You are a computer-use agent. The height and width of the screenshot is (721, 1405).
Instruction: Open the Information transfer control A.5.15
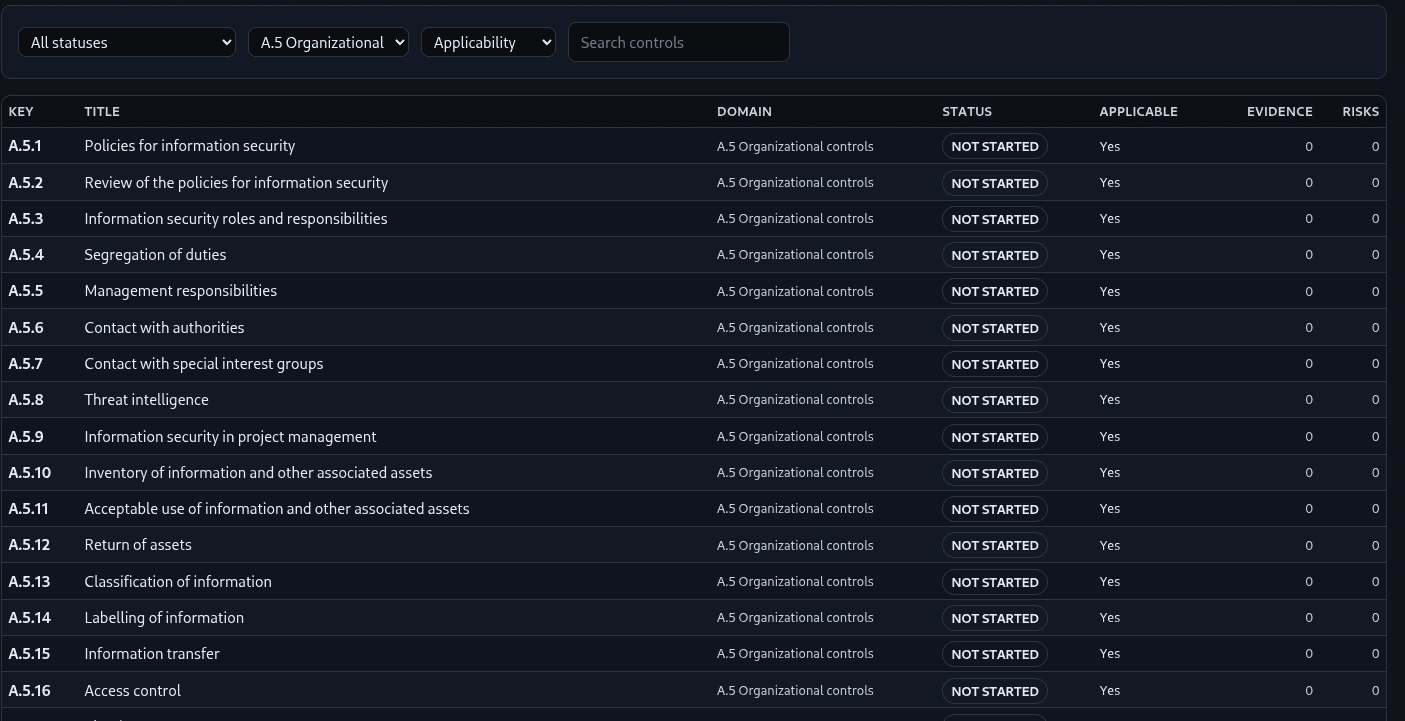coord(151,654)
